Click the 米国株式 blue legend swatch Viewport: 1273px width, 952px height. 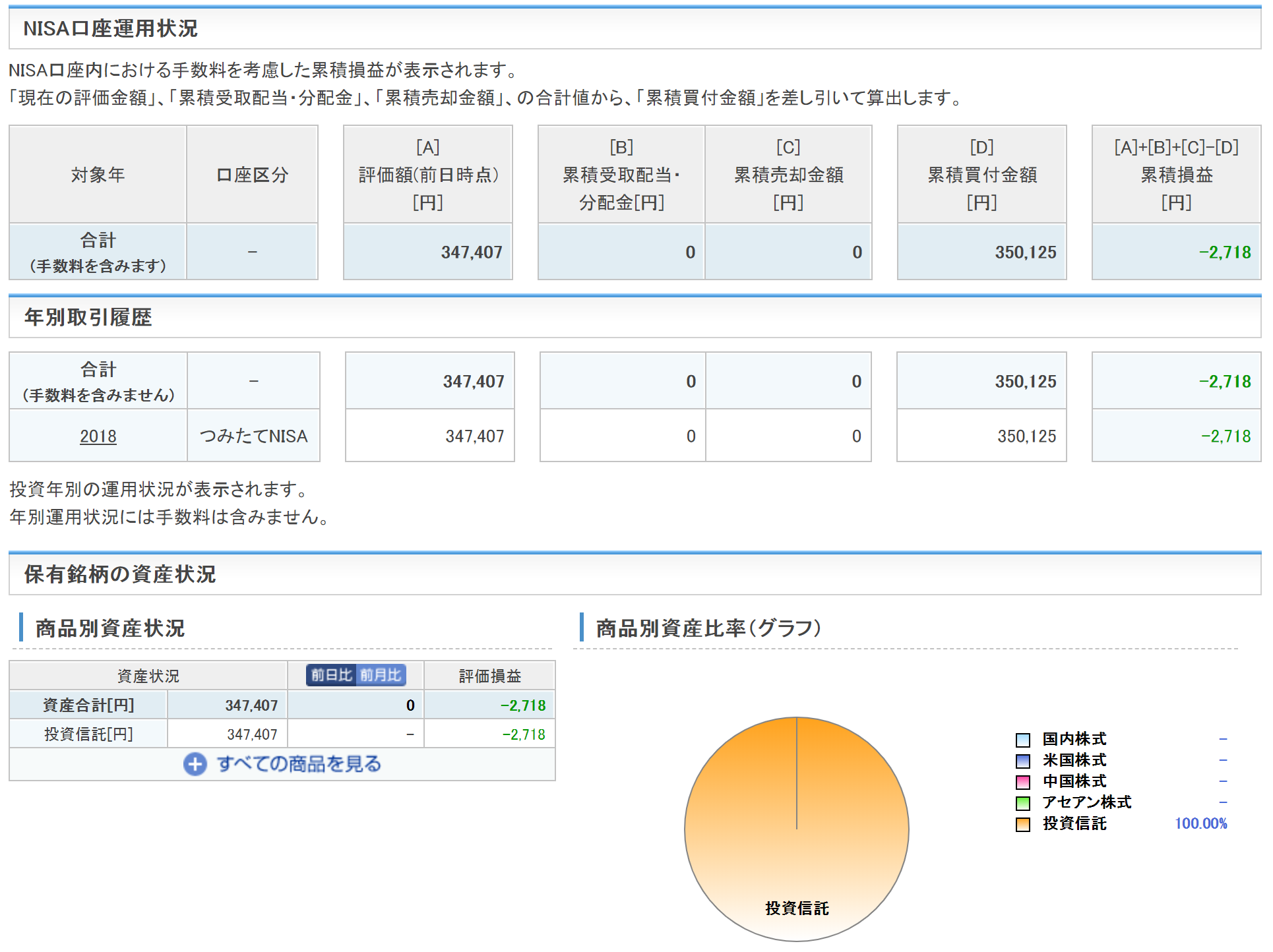pos(1022,761)
